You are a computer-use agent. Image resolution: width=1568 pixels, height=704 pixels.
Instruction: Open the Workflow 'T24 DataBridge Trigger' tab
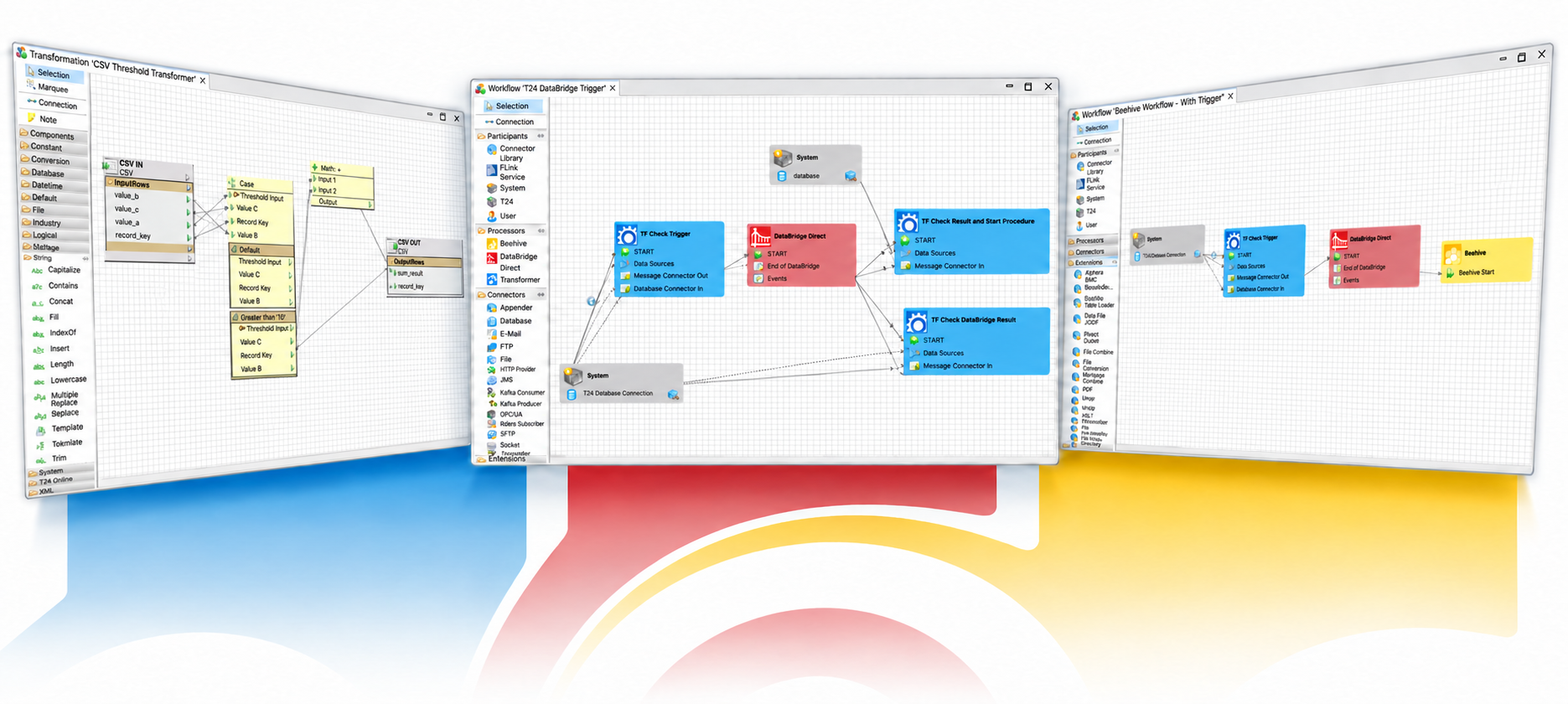tap(546, 88)
